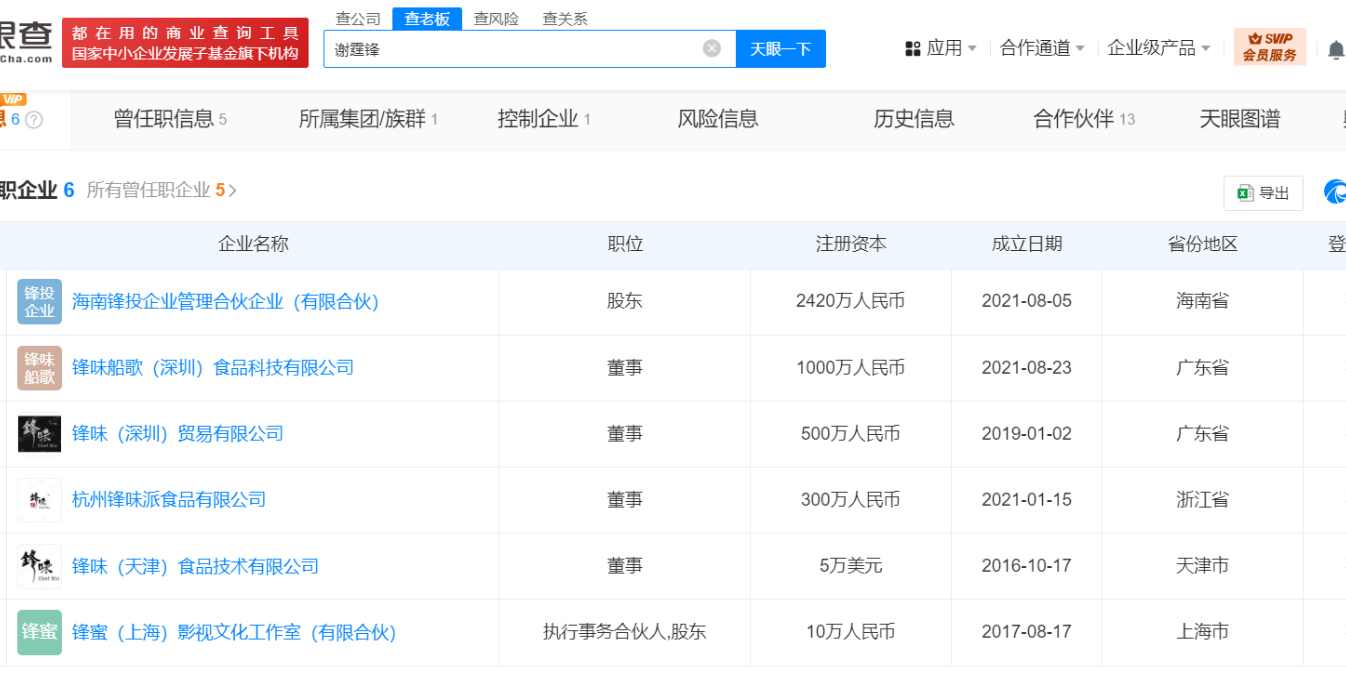
Task: Click the help question mark icon
Action: tap(33, 120)
